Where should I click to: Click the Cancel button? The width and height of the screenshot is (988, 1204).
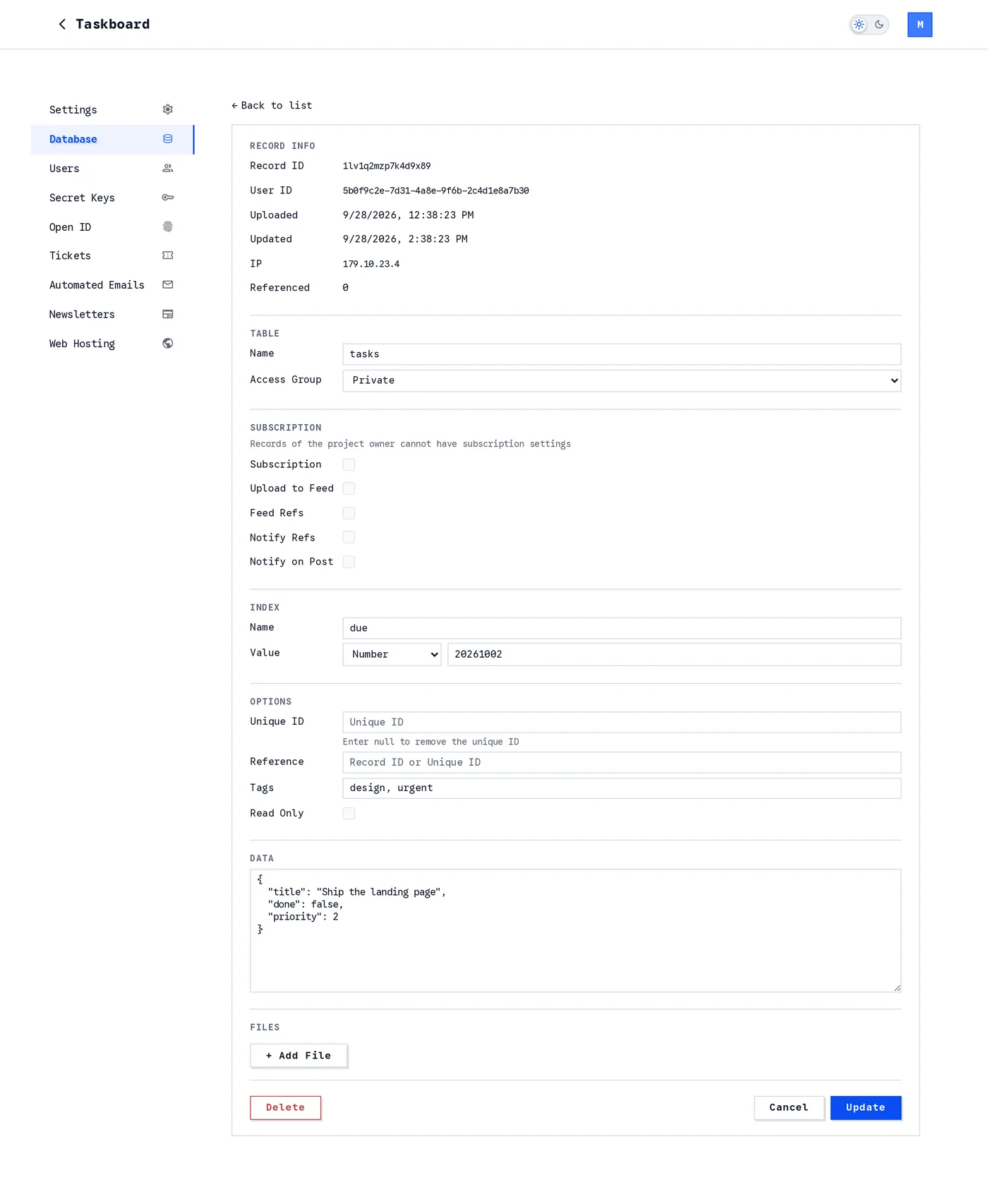click(789, 1108)
